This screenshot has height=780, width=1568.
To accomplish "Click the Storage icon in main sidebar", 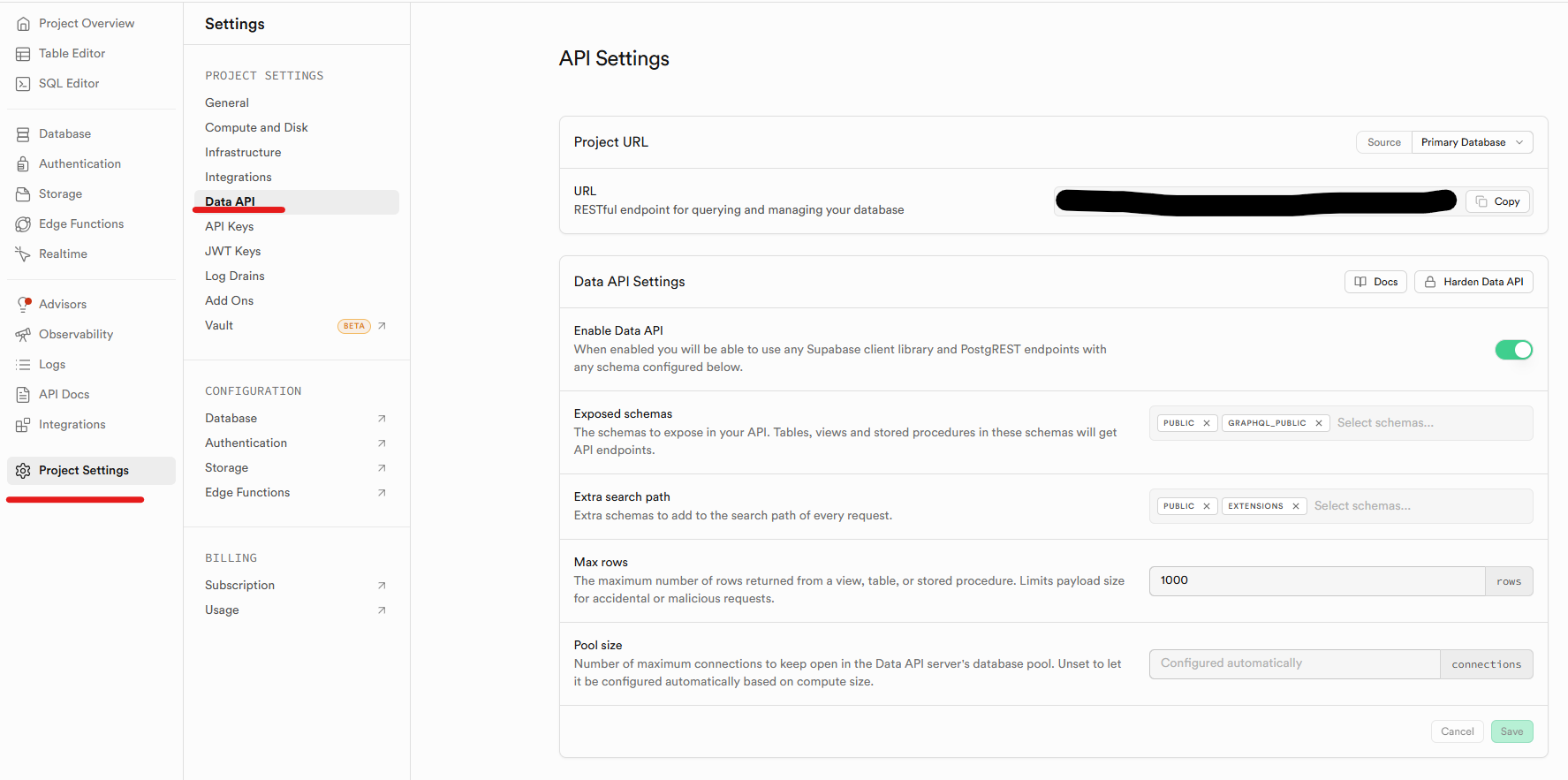I will (23, 194).
